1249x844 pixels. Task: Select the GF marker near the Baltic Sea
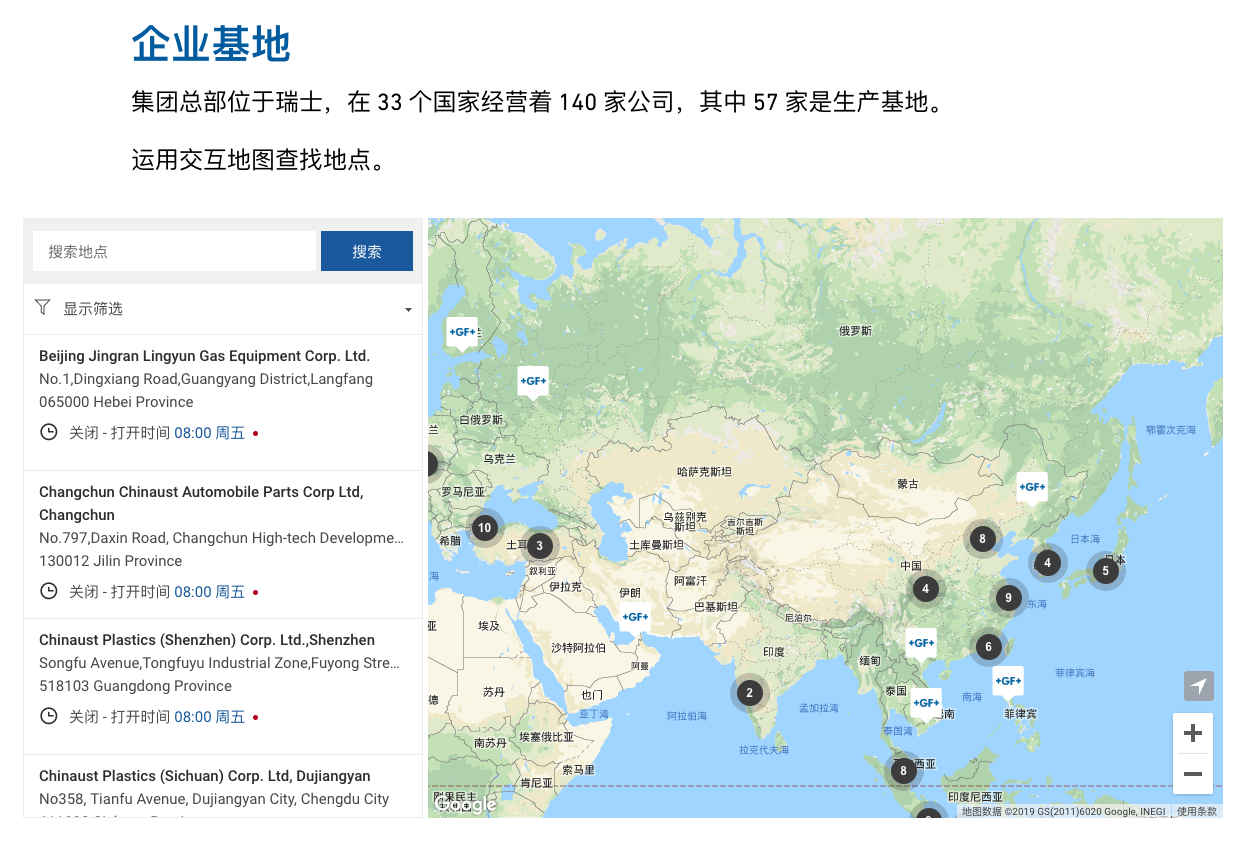click(x=462, y=331)
